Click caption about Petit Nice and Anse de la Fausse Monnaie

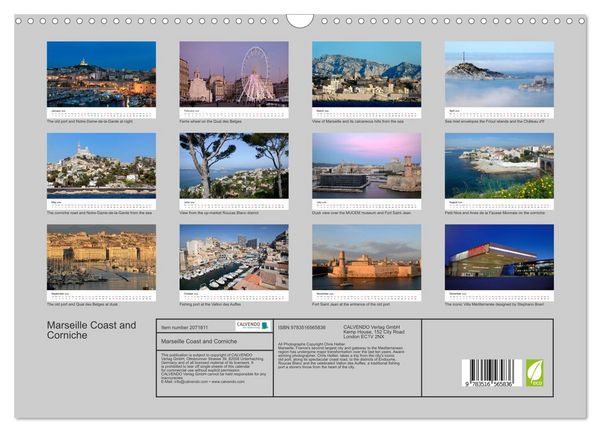[x=495, y=213]
